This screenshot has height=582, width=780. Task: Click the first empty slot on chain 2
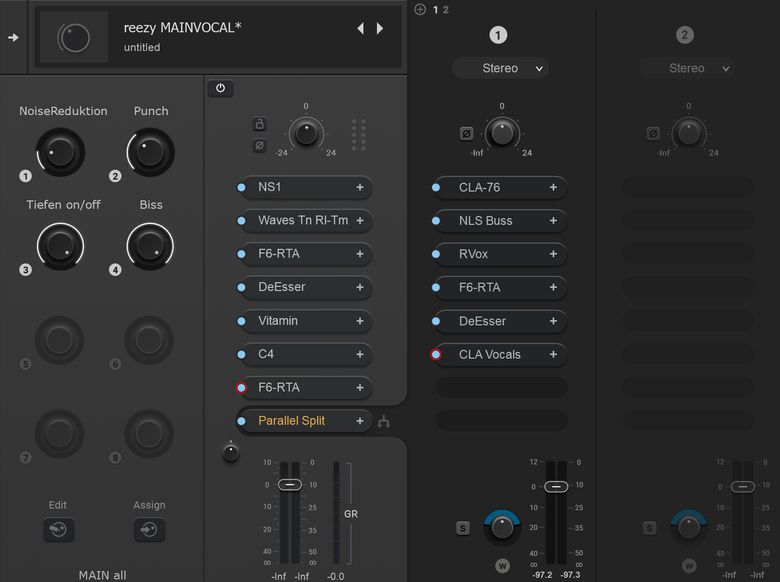(x=687, y=188)
